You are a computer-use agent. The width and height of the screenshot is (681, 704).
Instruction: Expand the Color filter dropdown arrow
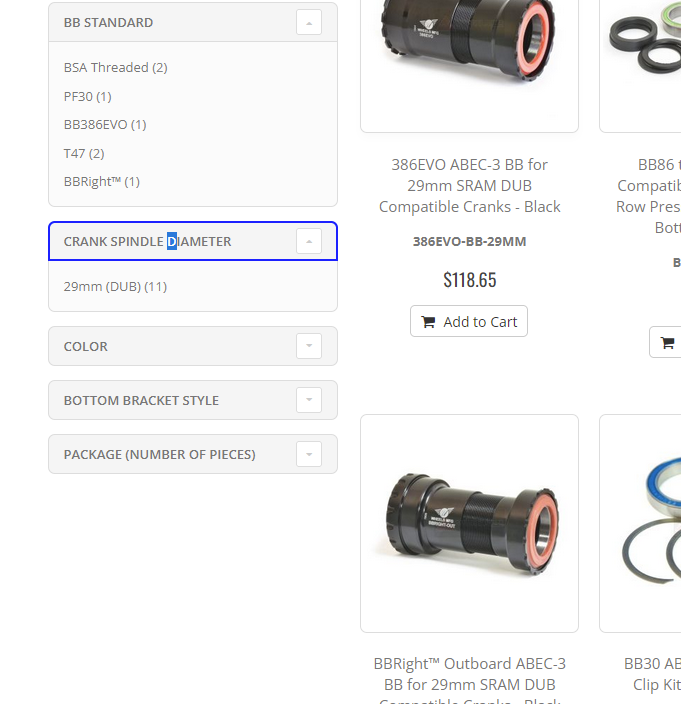(309, 346)
